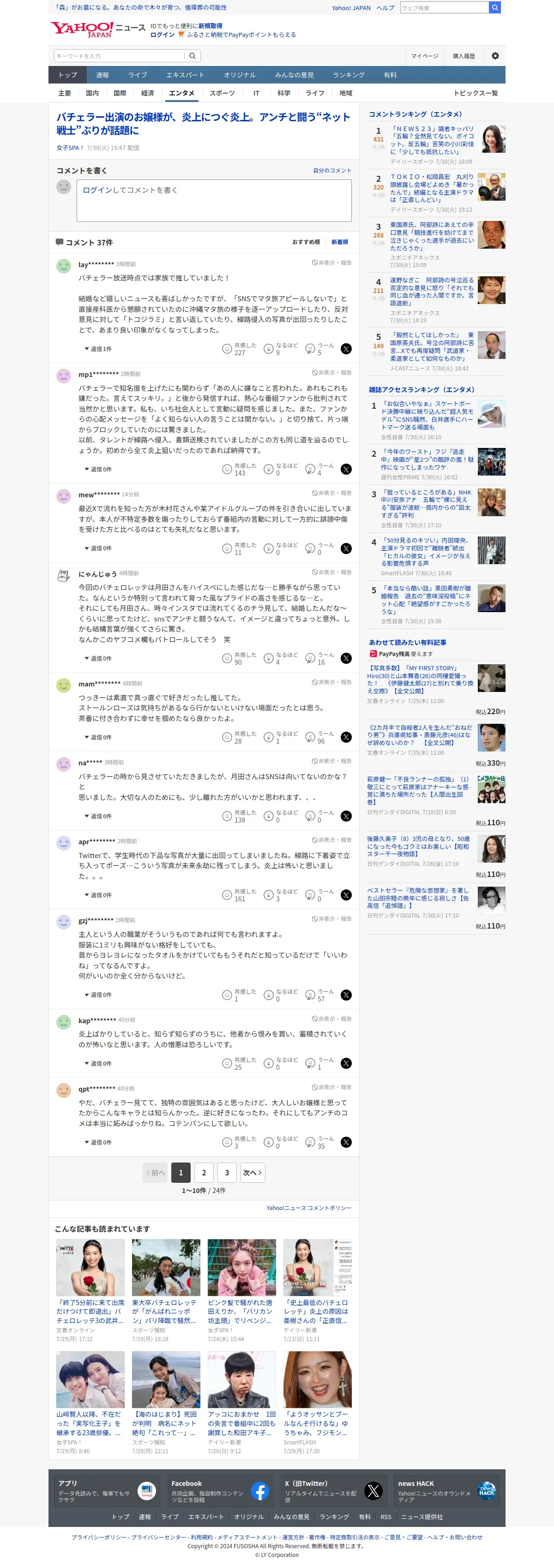This screenshot has width=554, height=1568.
Task: Click ヘルプ link at top
Action: (x=385, y=8)
